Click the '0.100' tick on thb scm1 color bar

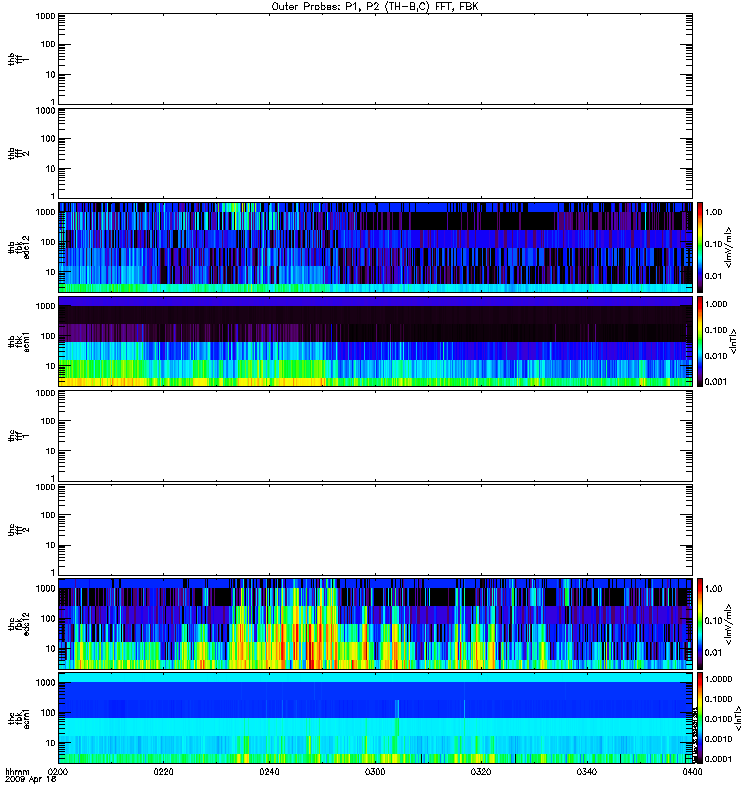tap(715, 330)
